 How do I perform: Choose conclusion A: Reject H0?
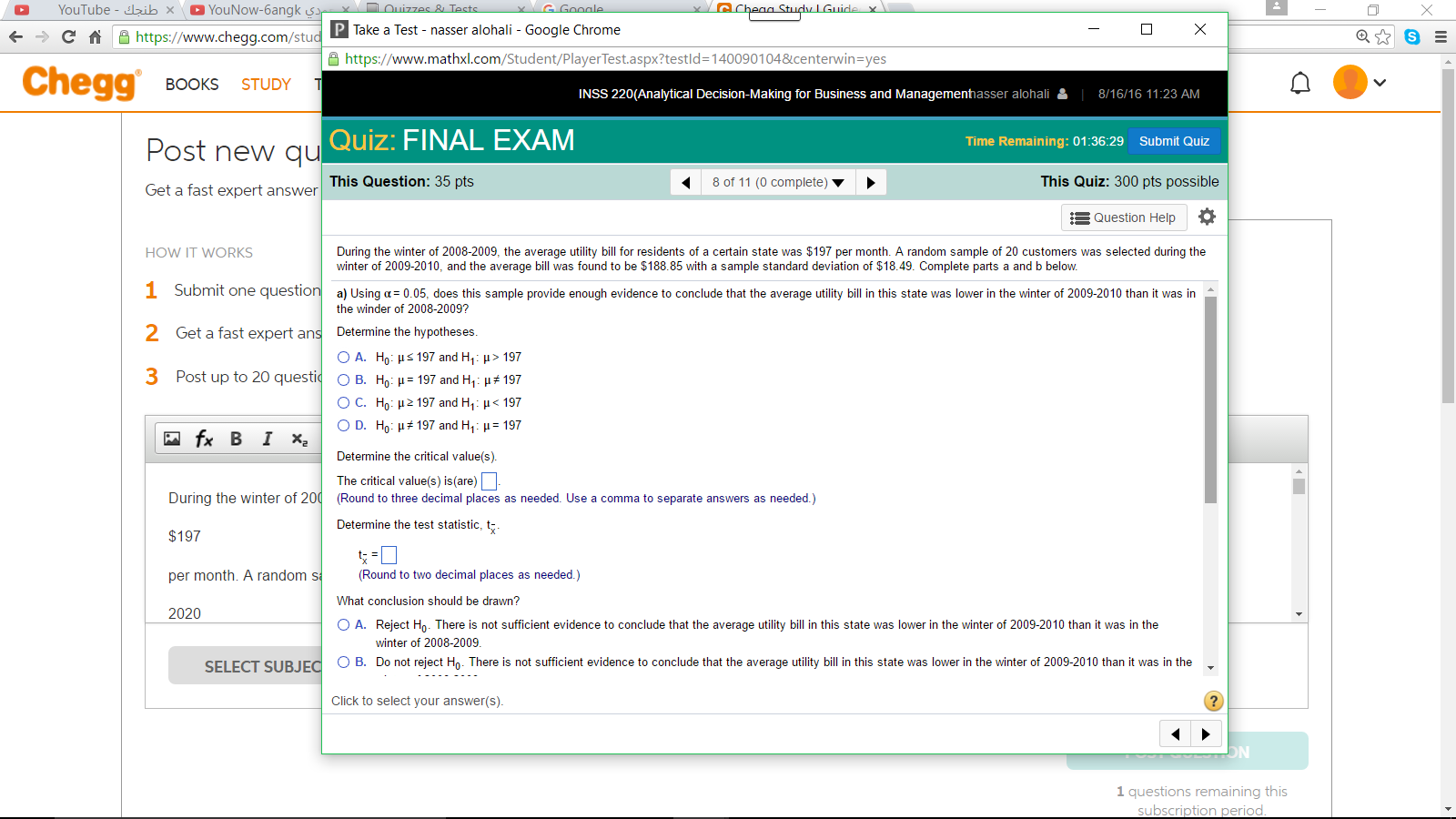[x=343, y=624]
